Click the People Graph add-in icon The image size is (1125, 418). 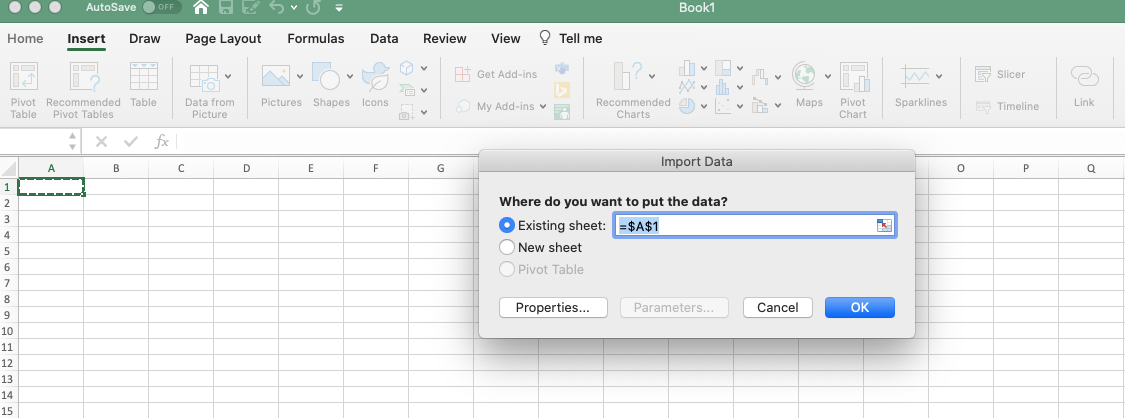coord(562,112)
